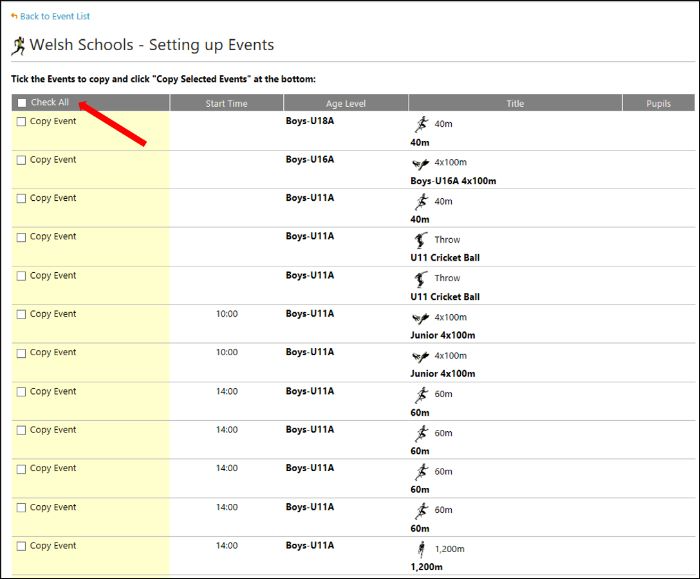Image resolution: width=700 pixels, height=579 pixels.
Task: Click the bold Junior 4x100m title in first row
Action: (x=443, y=335)
